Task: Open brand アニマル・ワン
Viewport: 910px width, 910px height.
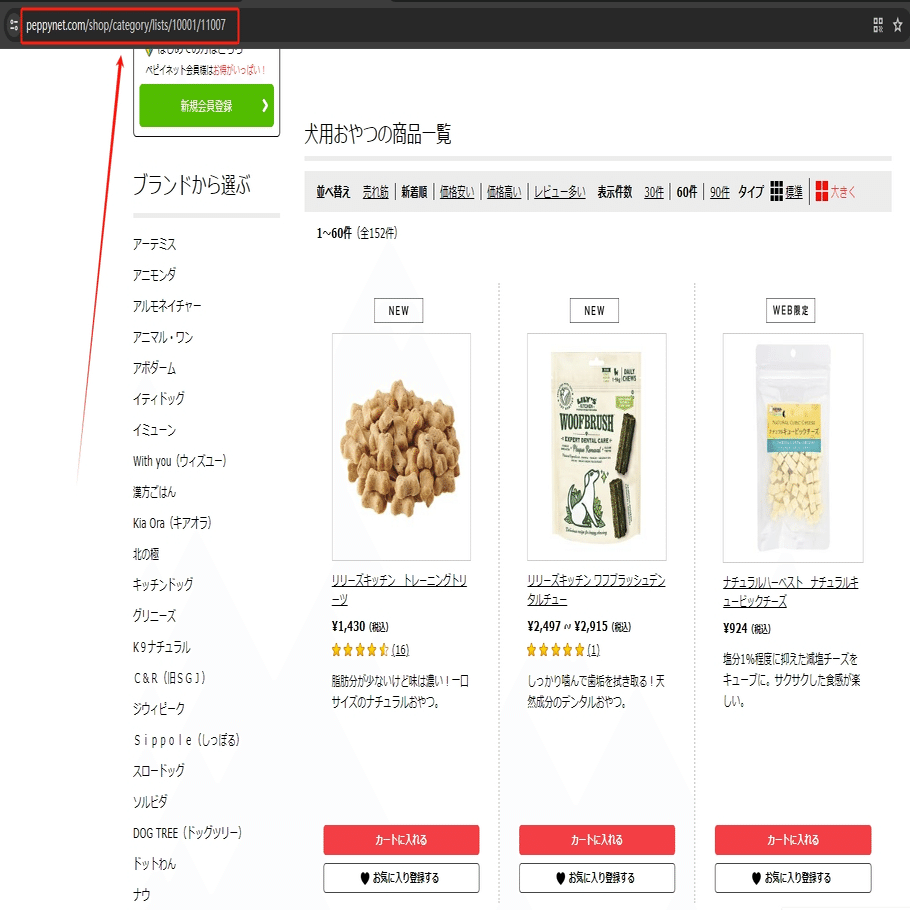Action: (x=163, y=337)
